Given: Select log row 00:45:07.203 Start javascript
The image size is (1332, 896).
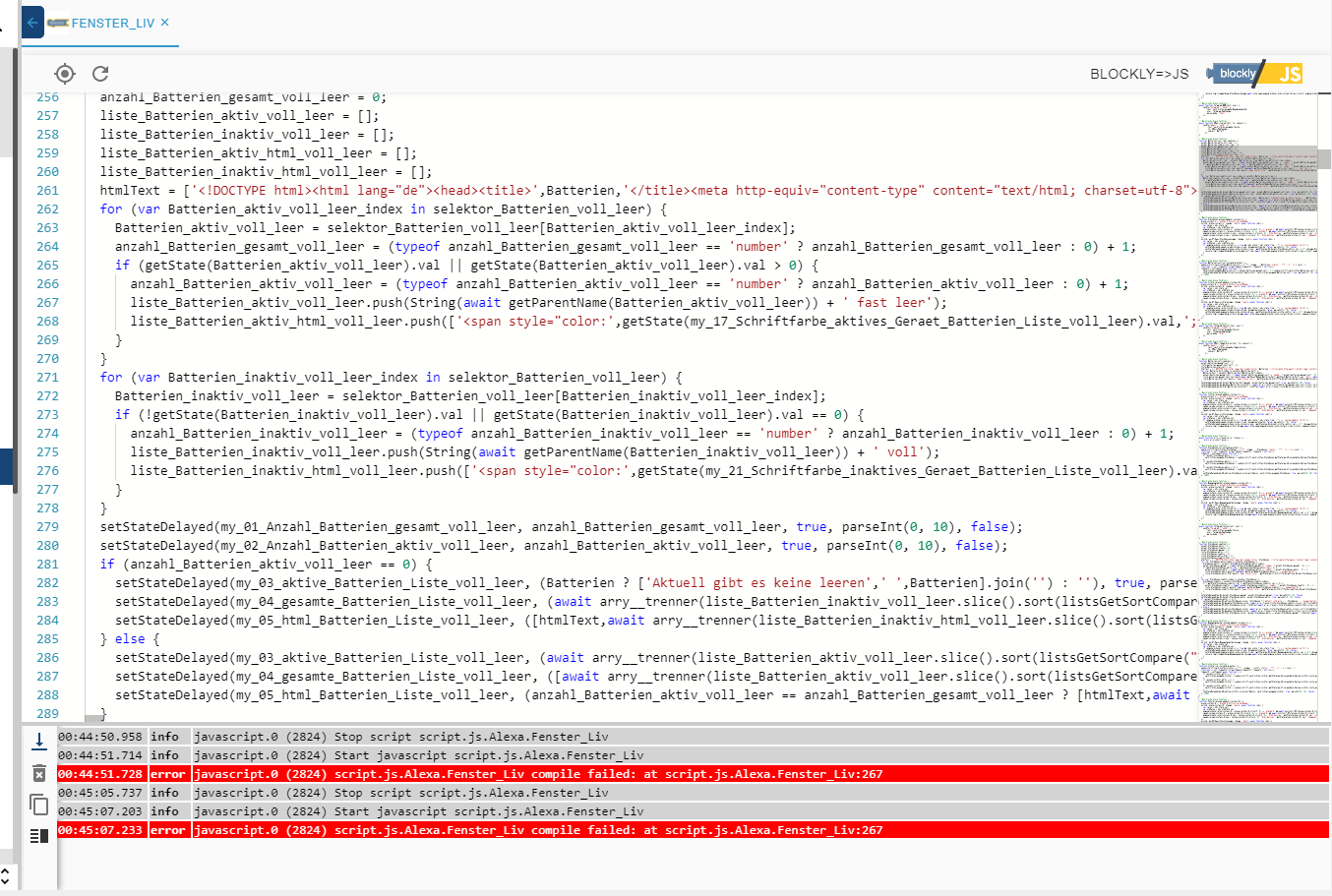Looking at the screenshot, I should click(x=693, y=811).
